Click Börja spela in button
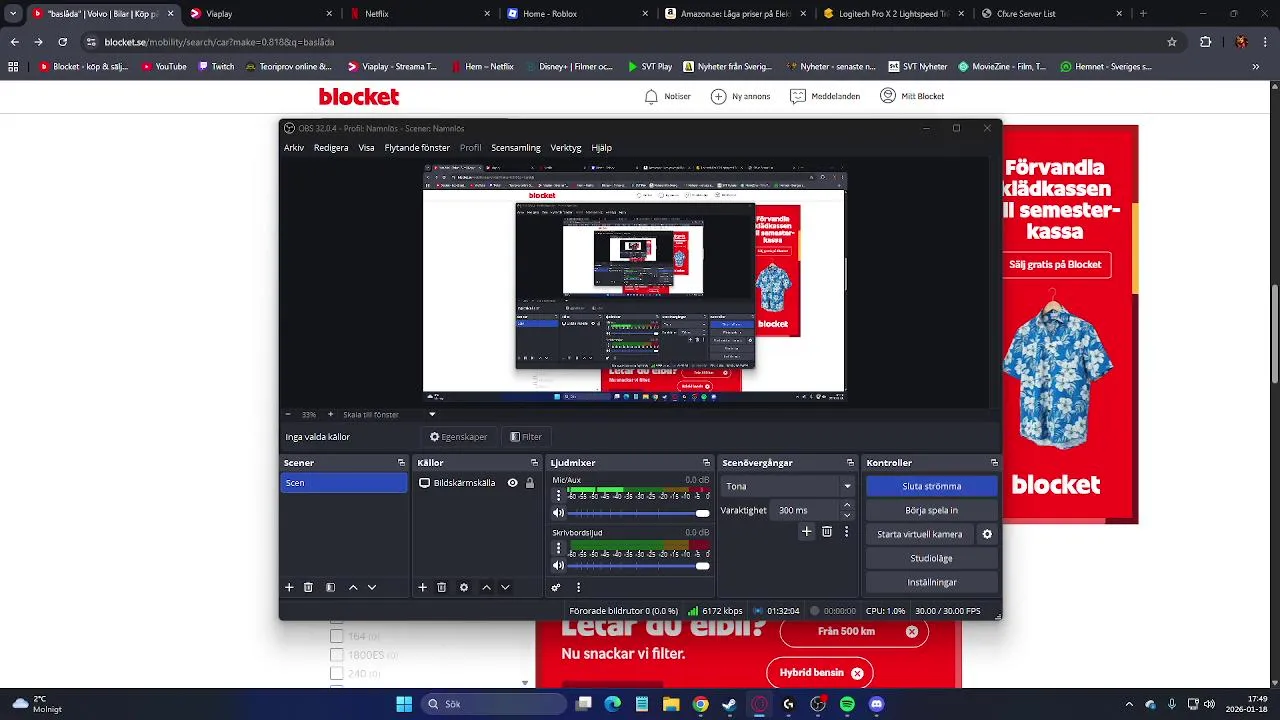Image resolution: width=1280 pixels, height=720 pixels. (931, 510)
